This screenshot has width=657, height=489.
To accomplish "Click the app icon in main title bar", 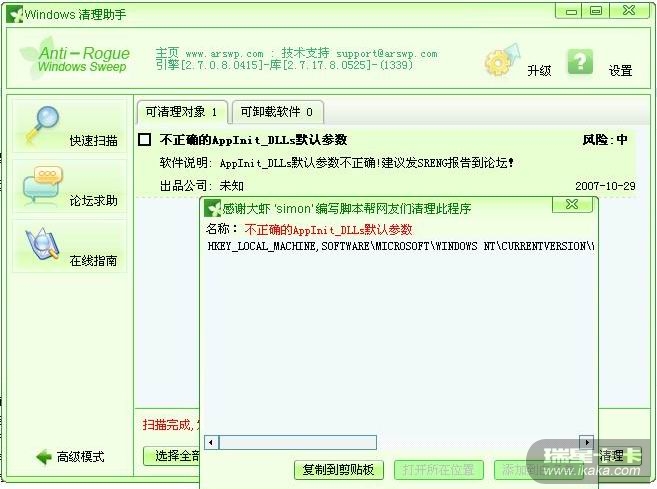I will point(14,14).
